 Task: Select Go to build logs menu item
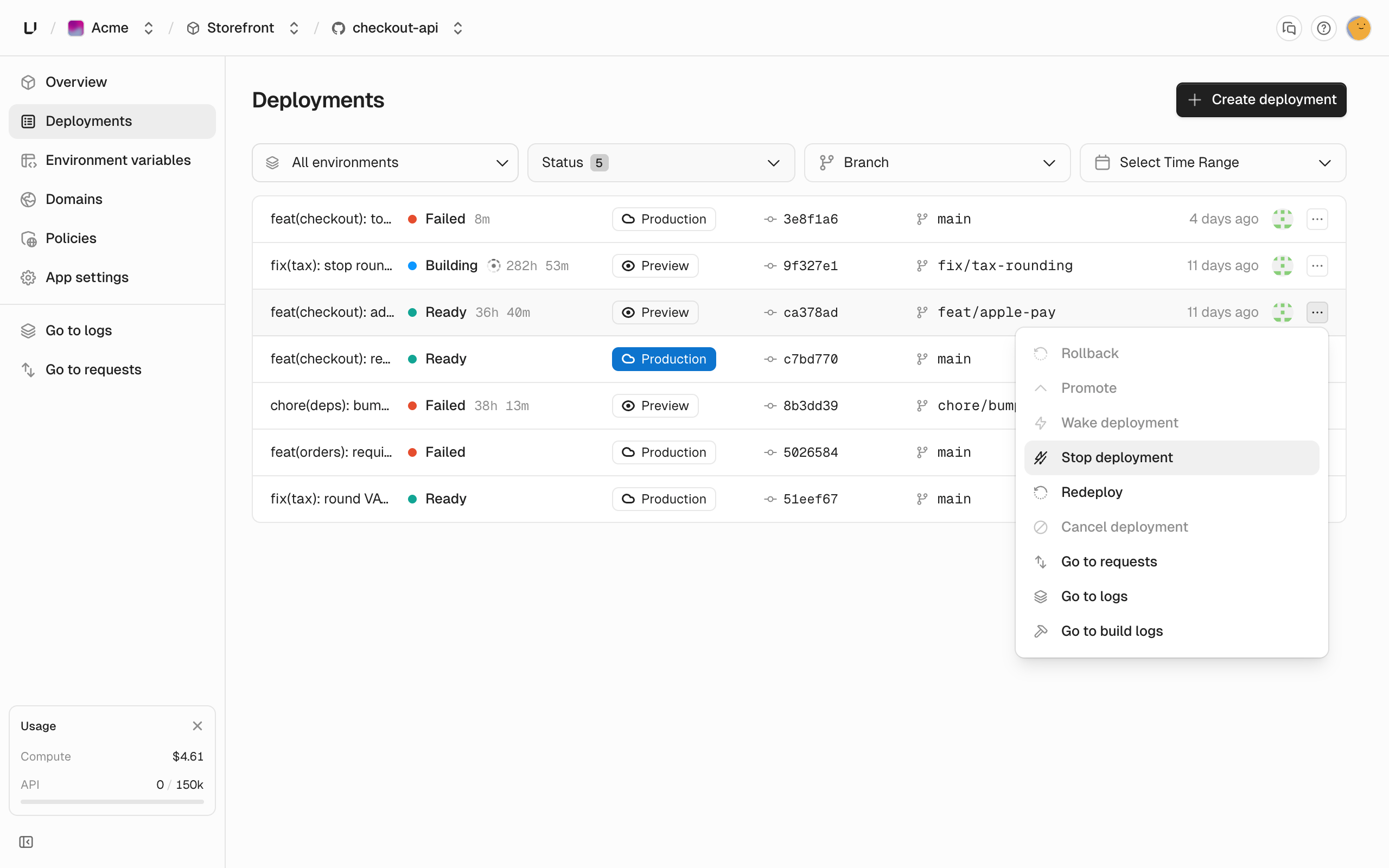(1171, 631)
